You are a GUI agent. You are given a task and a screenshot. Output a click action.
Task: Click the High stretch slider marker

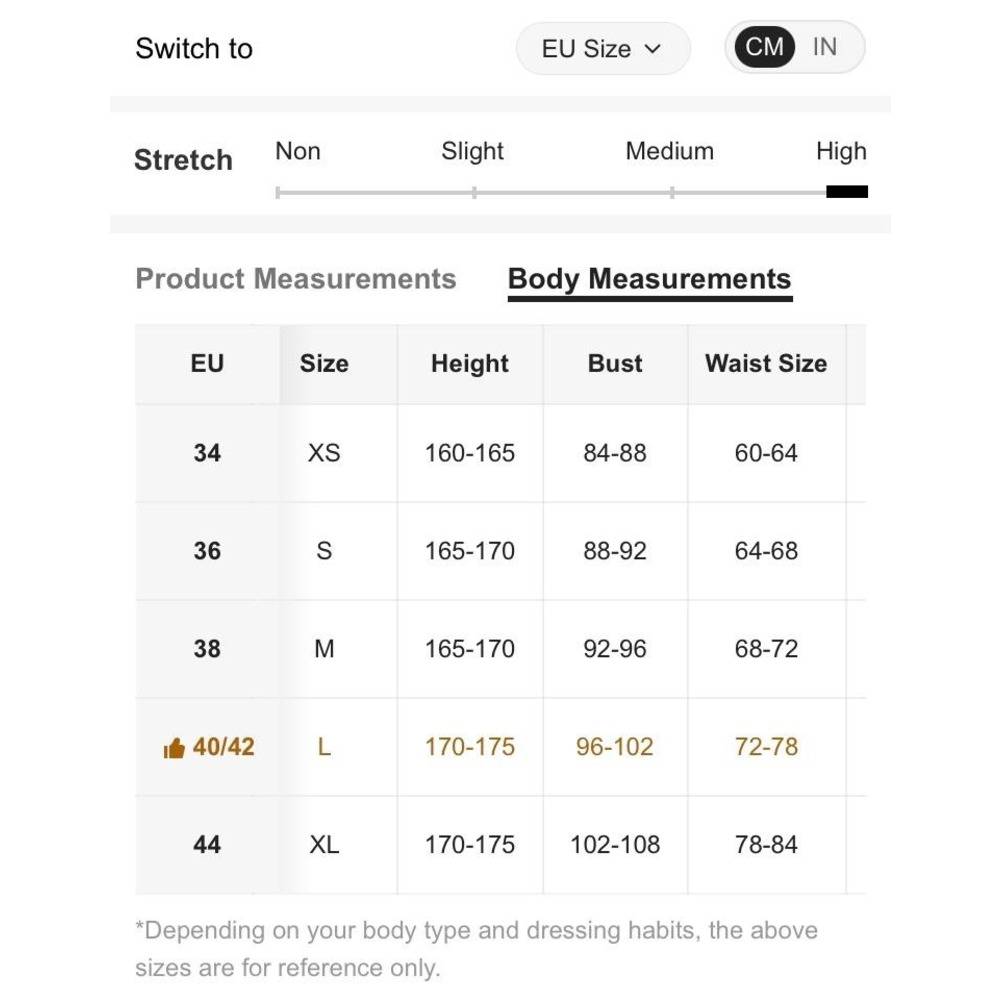pyautogui.click(x=846, y=192)
